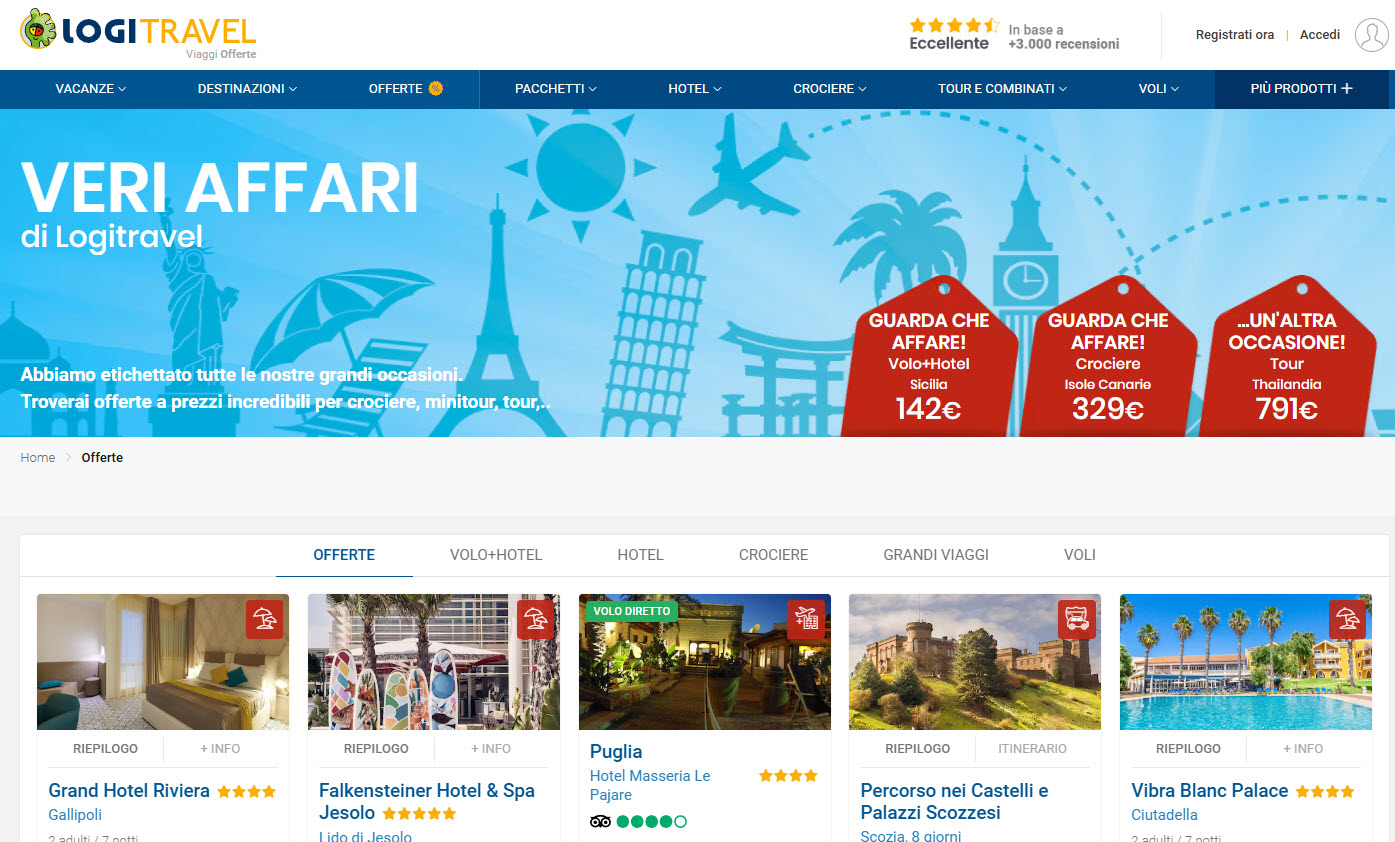The image size is (1395, 842).
Task: Expand the Vacanze dropdown menu
Action: click(x=91, y=88)
